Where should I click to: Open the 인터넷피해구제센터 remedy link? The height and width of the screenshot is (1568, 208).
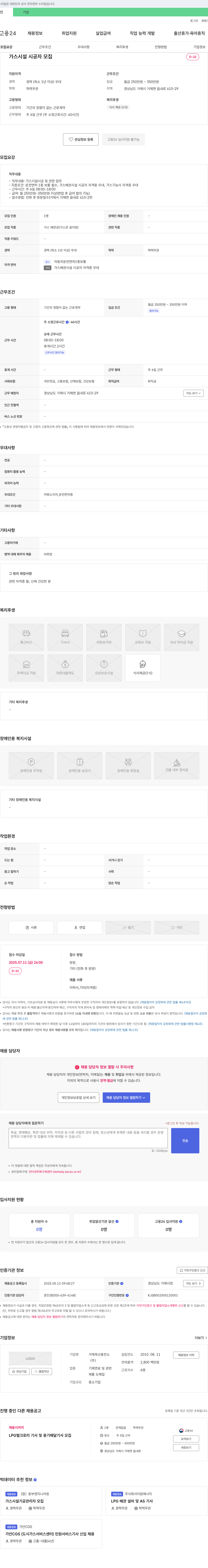coord(55,1172)
